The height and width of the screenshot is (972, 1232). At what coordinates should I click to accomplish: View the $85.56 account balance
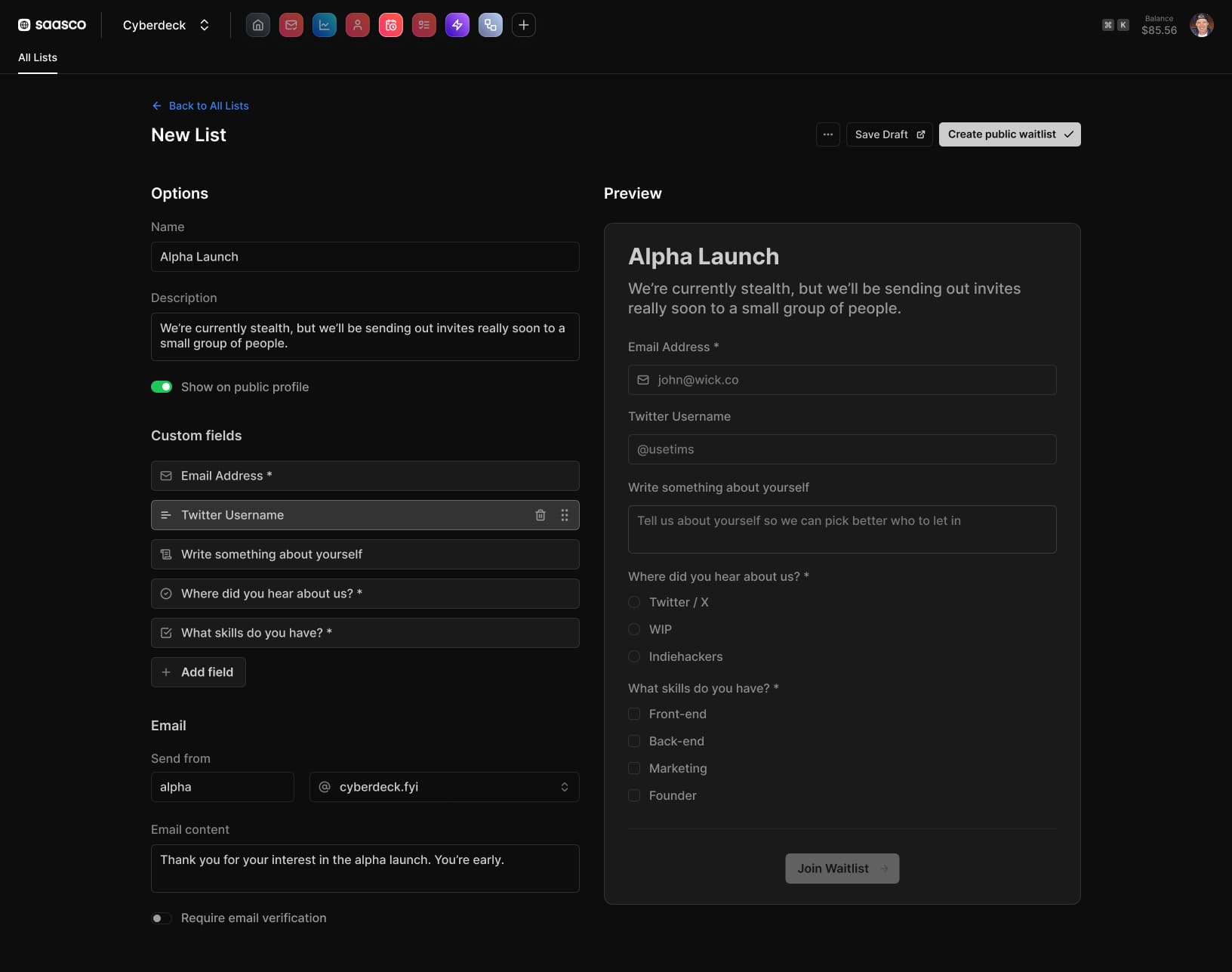coord(1159,26)
